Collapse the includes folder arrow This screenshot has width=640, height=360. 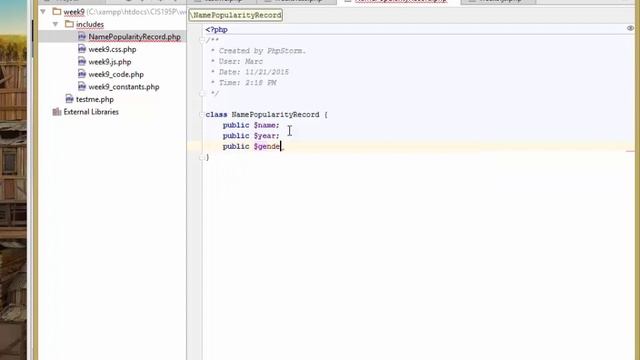(x=56, y=24)
